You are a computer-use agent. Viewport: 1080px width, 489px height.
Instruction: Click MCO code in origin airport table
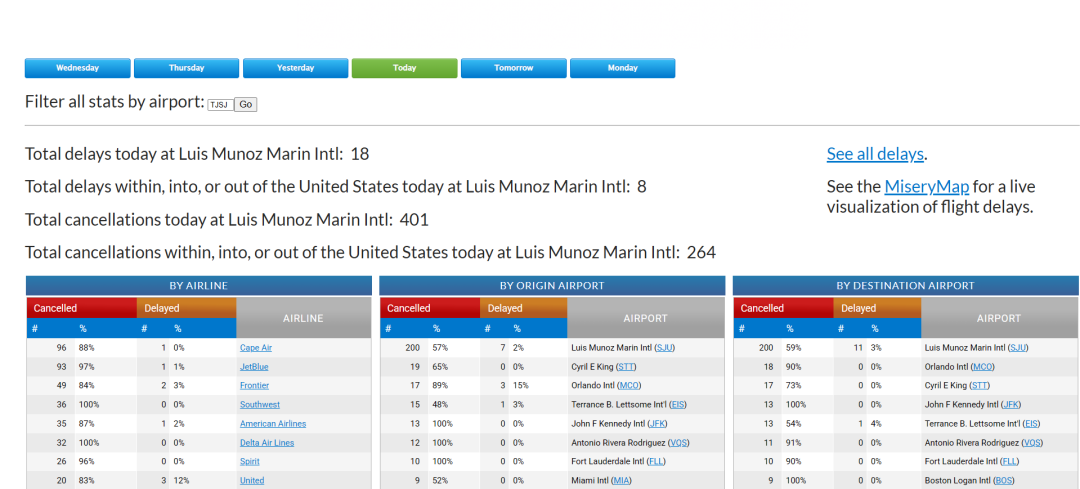coord(629,386)
